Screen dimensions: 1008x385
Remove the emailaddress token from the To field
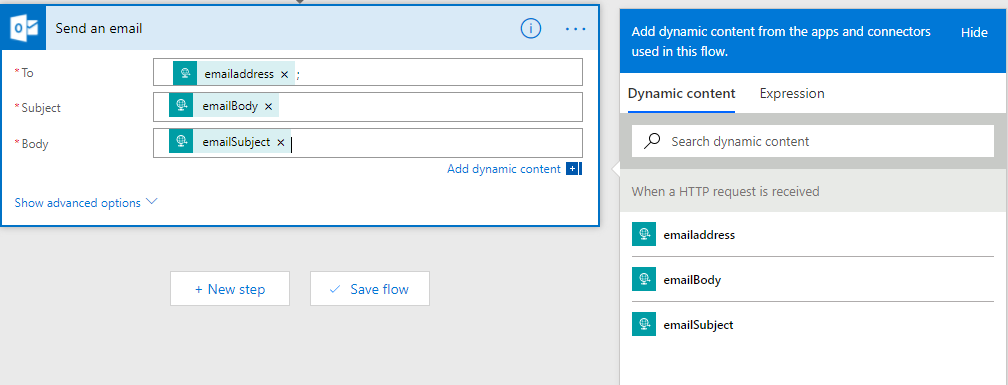tap(284, 75)
